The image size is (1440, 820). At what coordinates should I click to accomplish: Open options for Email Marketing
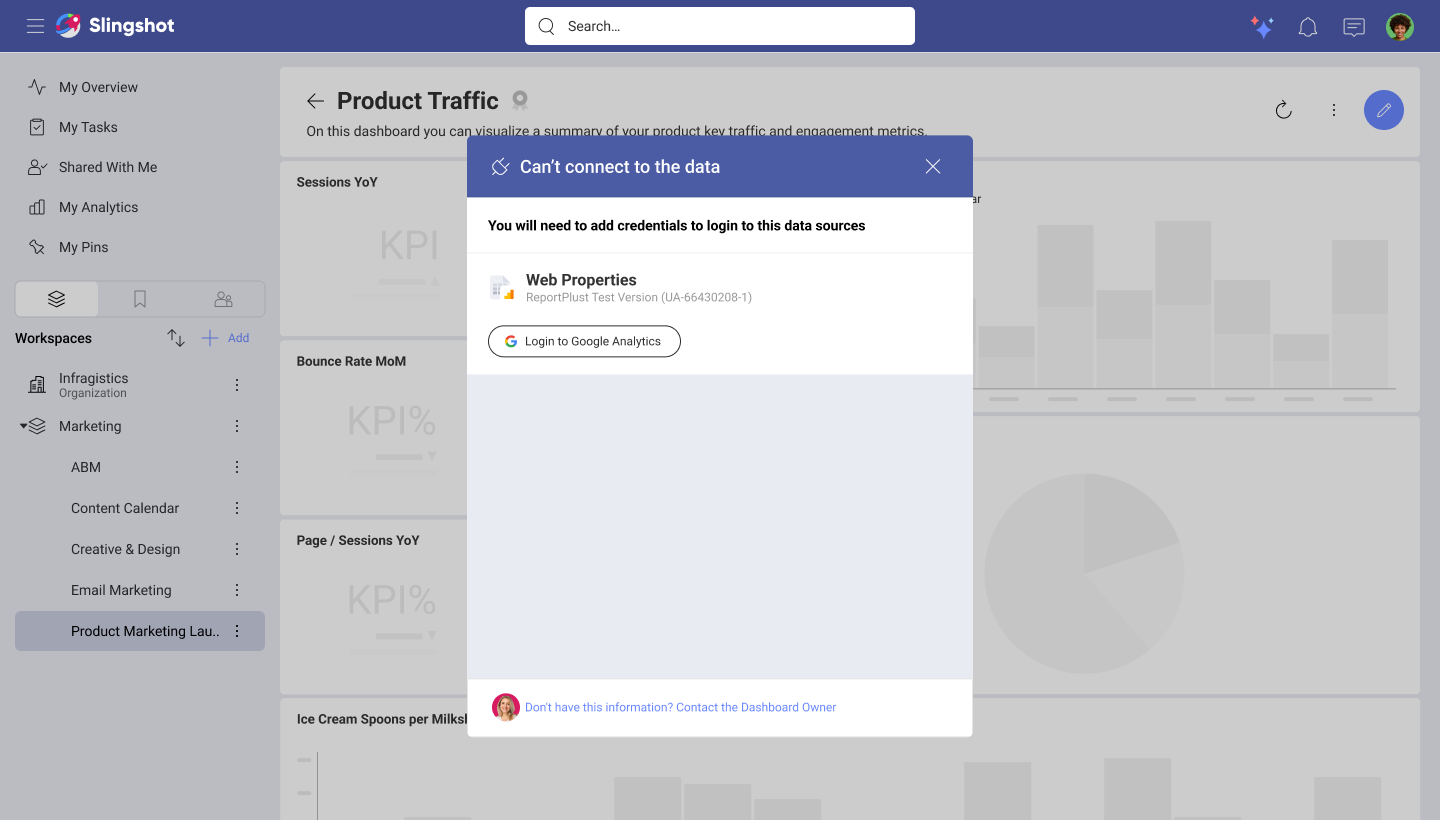[237, 590]
